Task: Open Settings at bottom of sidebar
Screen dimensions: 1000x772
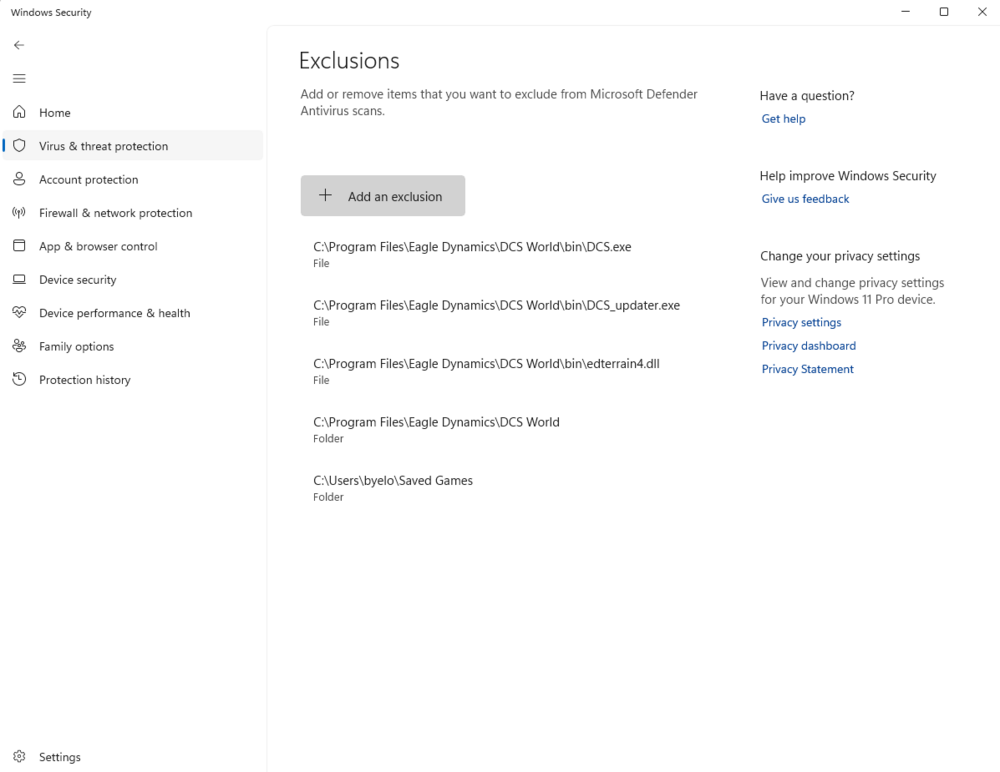Action: (x=59, y=757)
